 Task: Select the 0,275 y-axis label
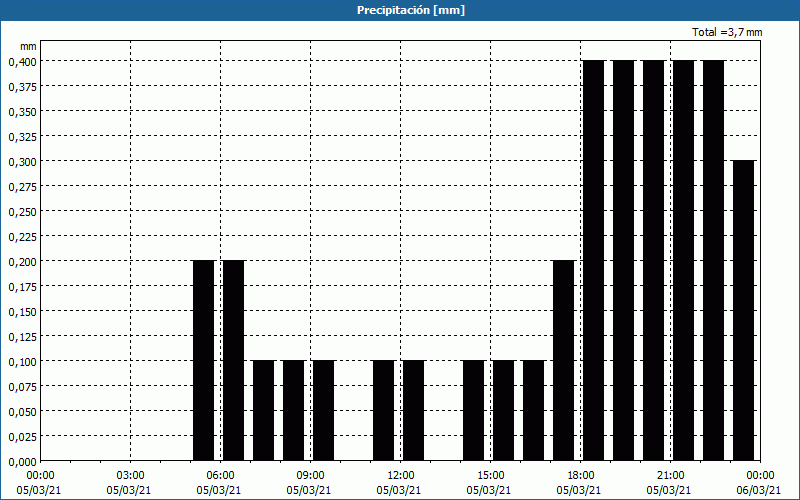[x=22, y=187]
